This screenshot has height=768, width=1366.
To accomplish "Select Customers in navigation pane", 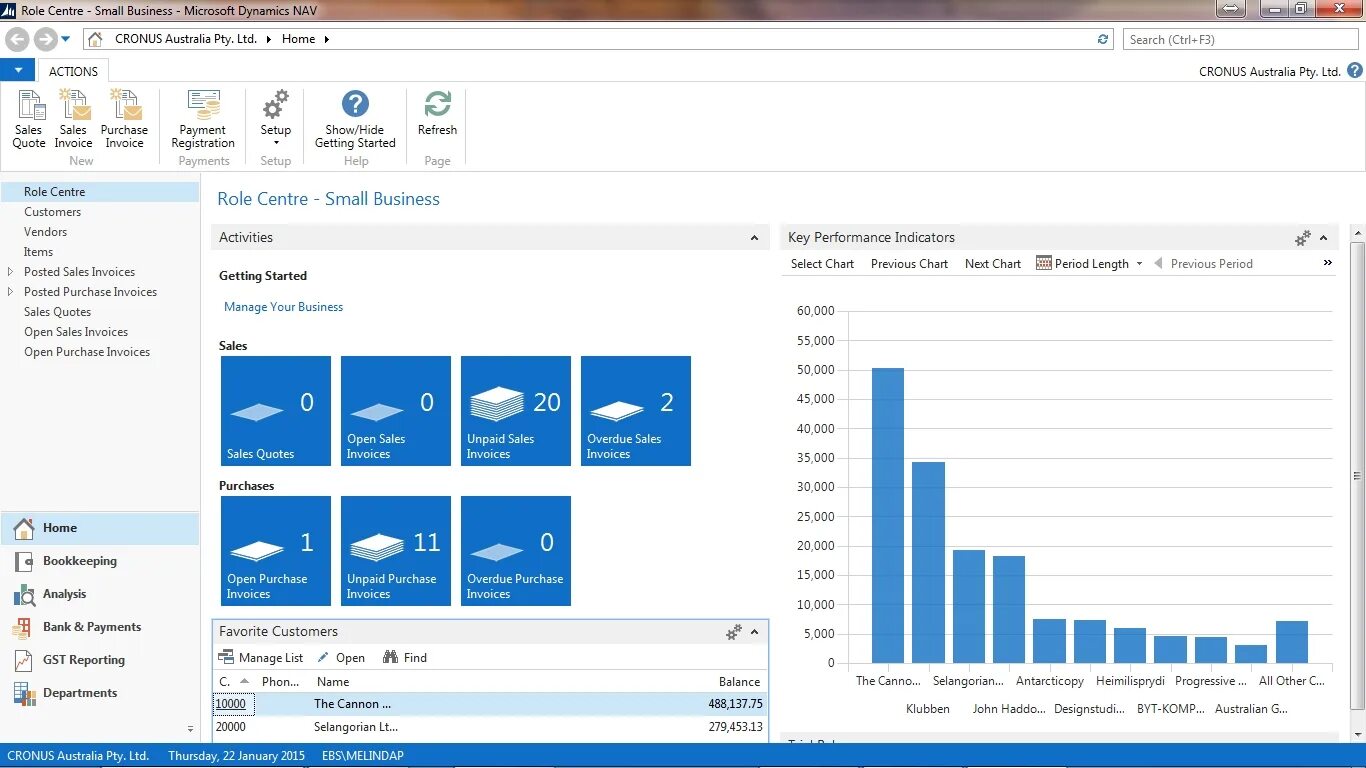I will pyautogui.click(x=53, y=212).
